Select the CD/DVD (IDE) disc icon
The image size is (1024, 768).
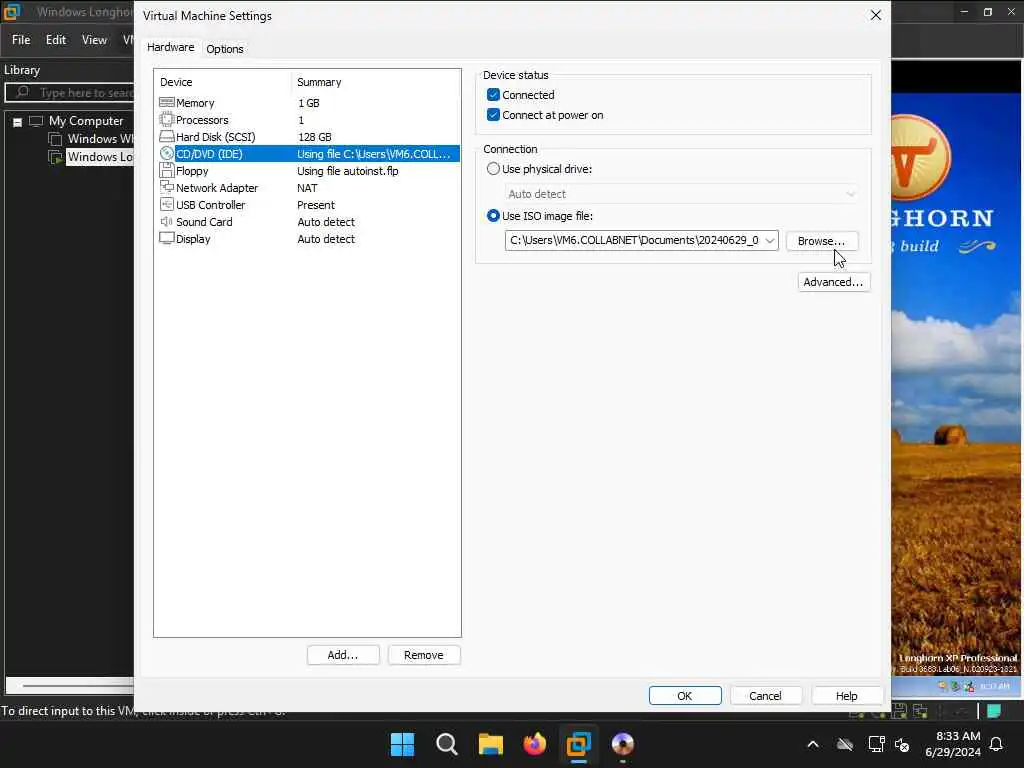pyautogui.click(x=167, y=153)
